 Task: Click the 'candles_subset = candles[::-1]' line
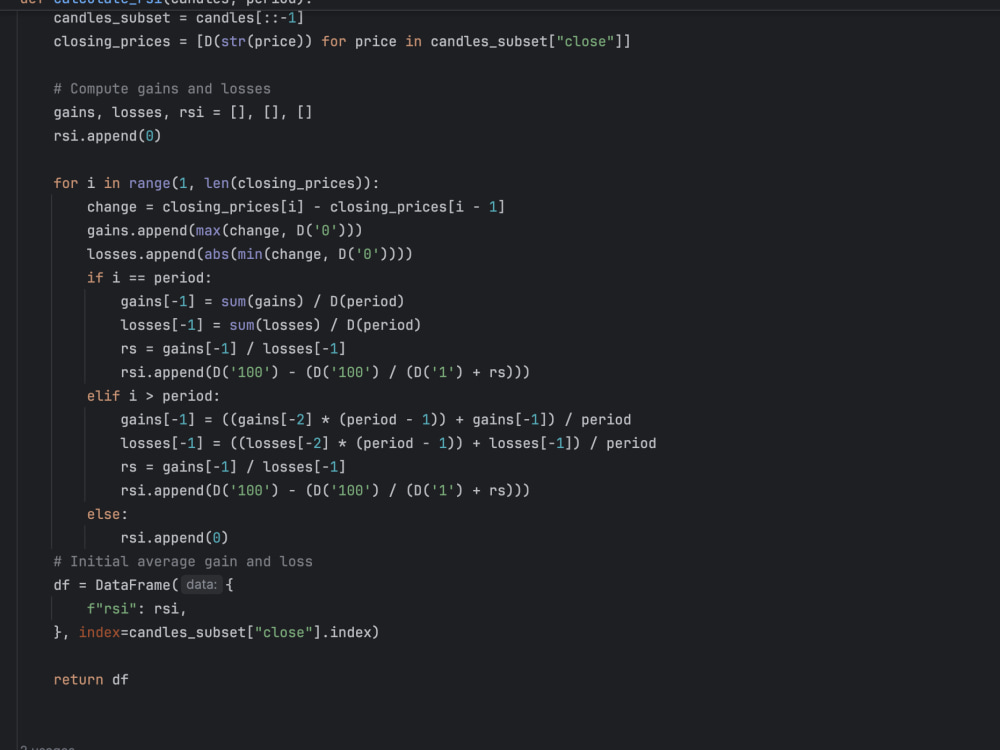[179, 18]
